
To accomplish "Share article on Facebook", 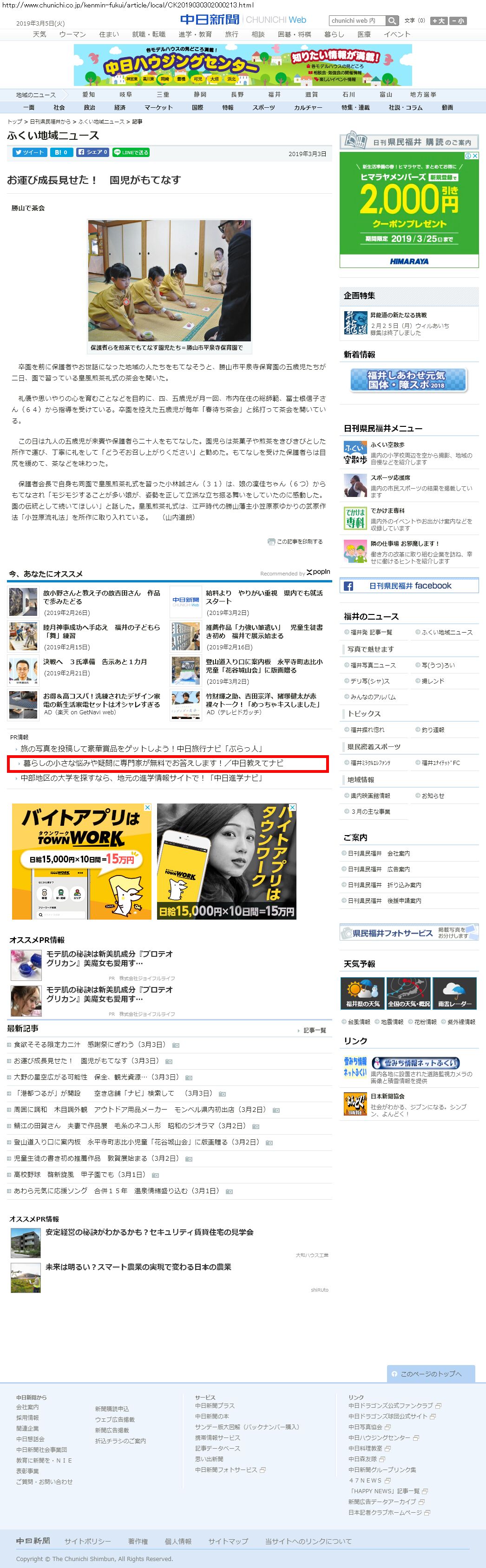I will tap(92, 152).
